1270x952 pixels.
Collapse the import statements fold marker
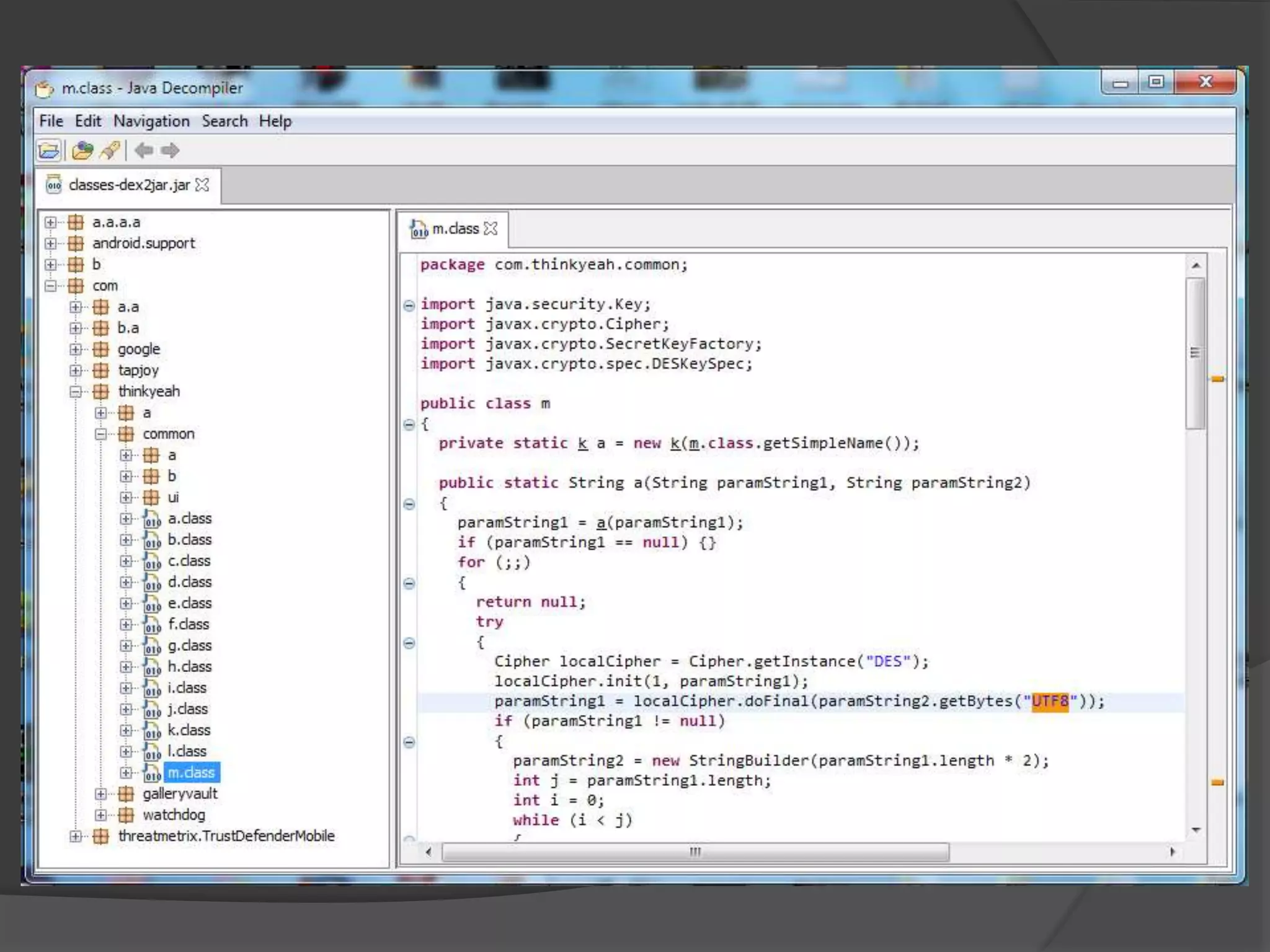pos(409,305)
